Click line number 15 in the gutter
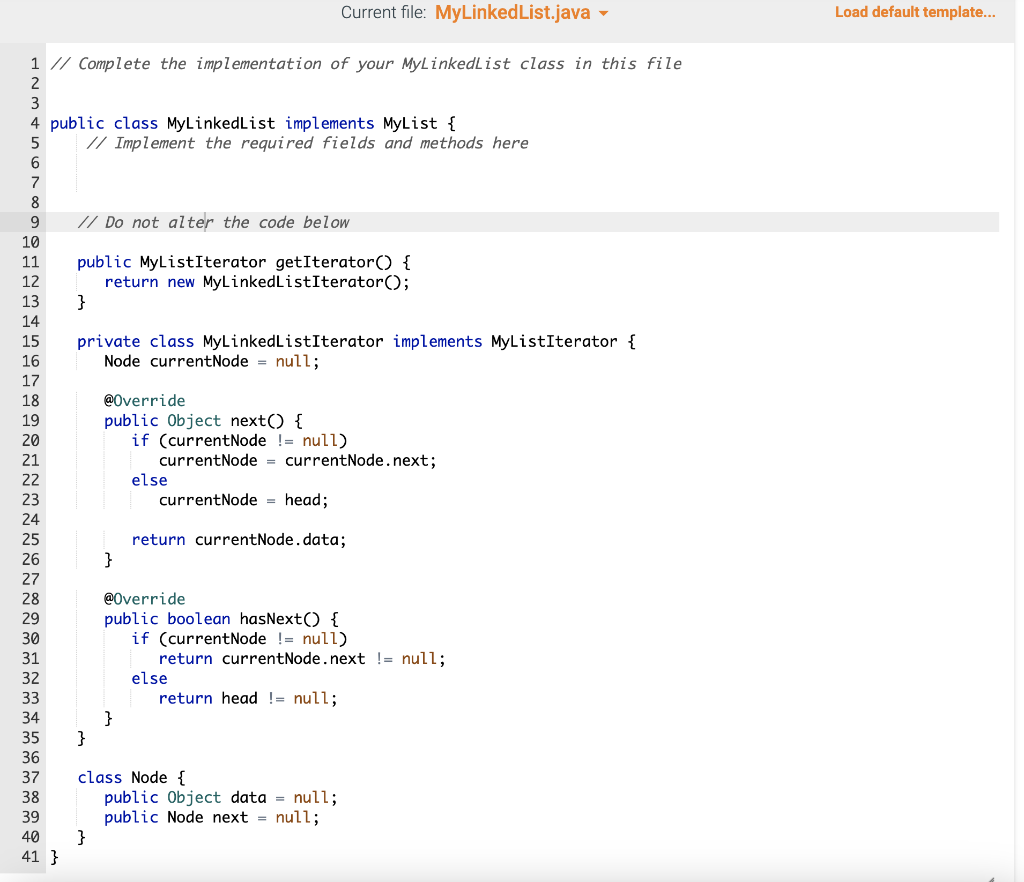This screenshot has height=882, width=1024. [x=30, y=341]
